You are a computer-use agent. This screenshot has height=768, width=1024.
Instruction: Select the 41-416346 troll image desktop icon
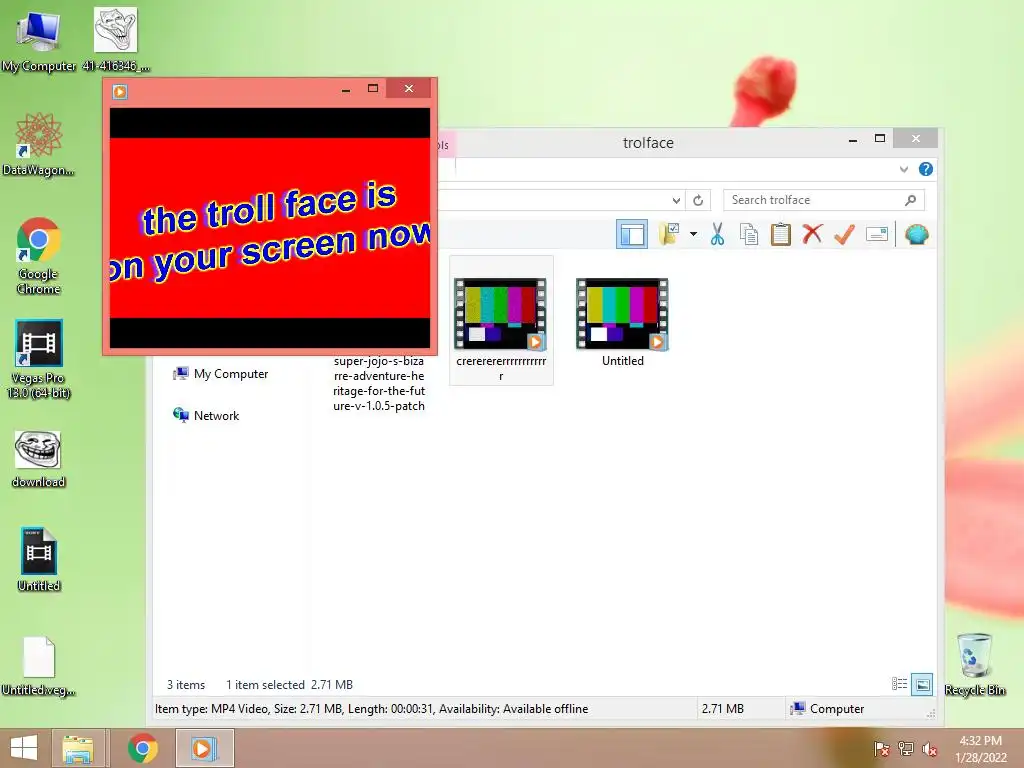tap(116, 39)
